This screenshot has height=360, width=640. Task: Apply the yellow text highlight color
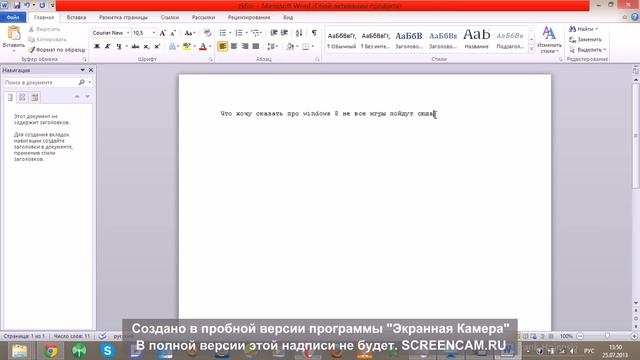click(187, 47)
